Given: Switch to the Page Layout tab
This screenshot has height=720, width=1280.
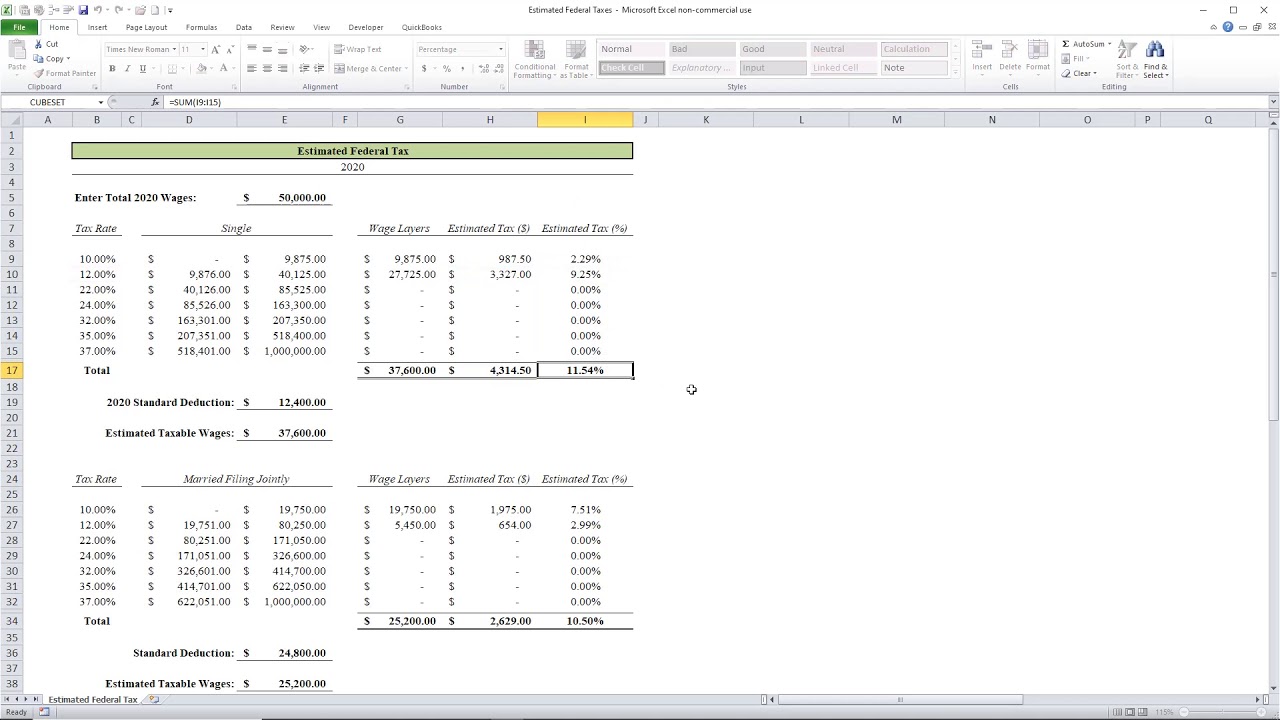Looking at the screenshot, I should pos(146,27).
